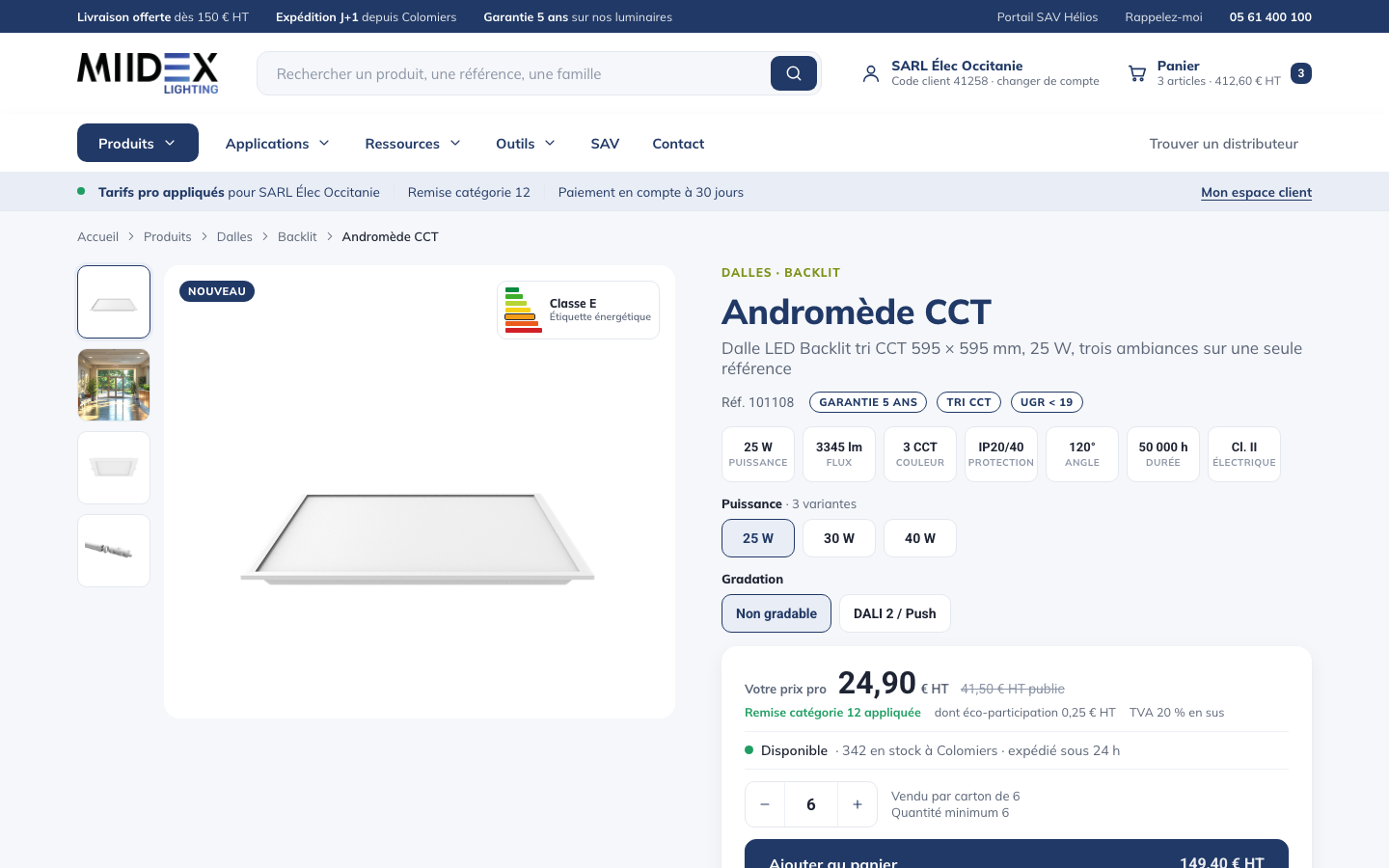The image size is (1389, 868).
Task: Click cart count badge 3
Action: tap(1300, 73)
